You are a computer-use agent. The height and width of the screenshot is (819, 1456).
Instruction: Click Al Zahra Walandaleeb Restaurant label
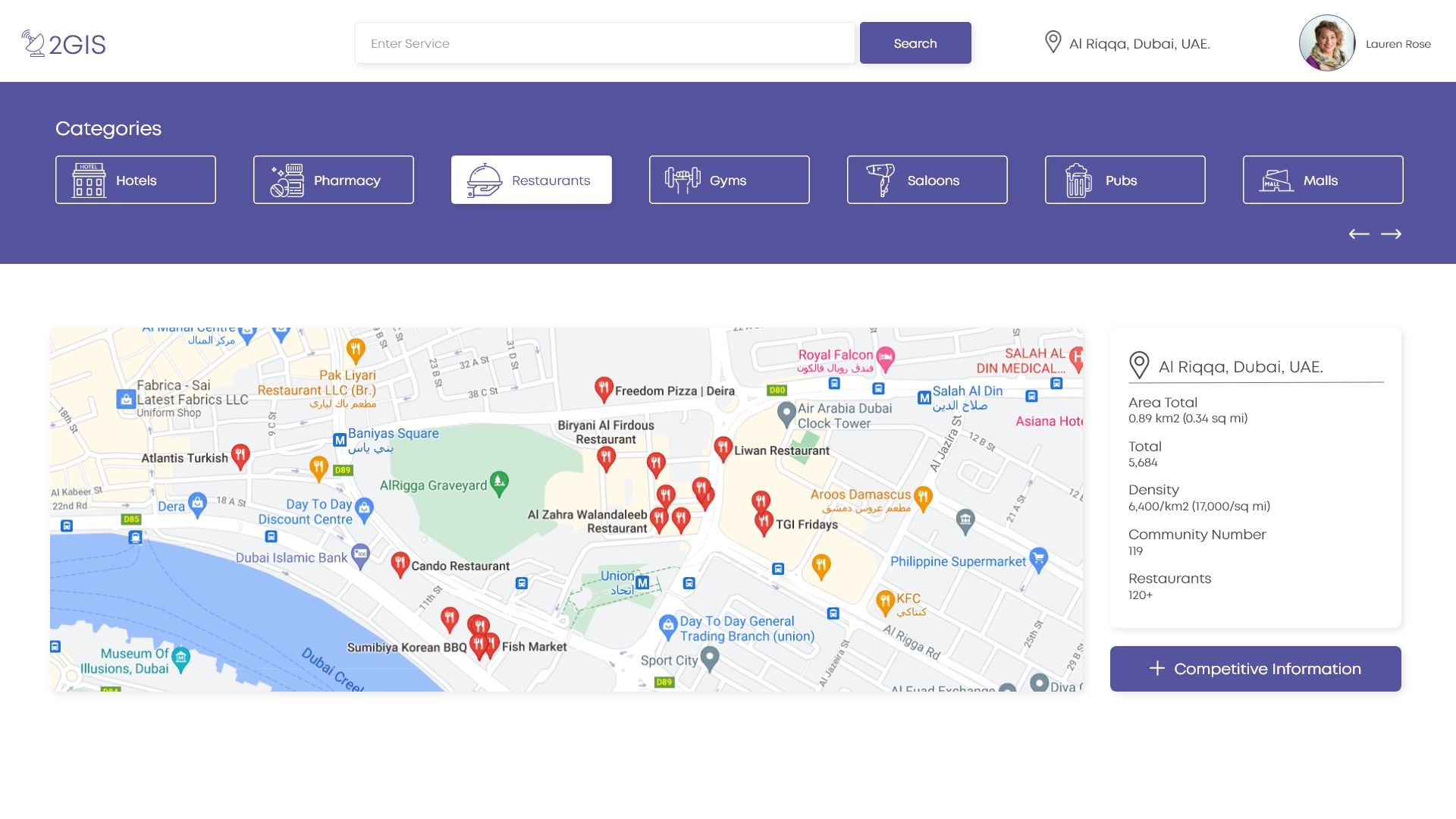tap(588, 522)
